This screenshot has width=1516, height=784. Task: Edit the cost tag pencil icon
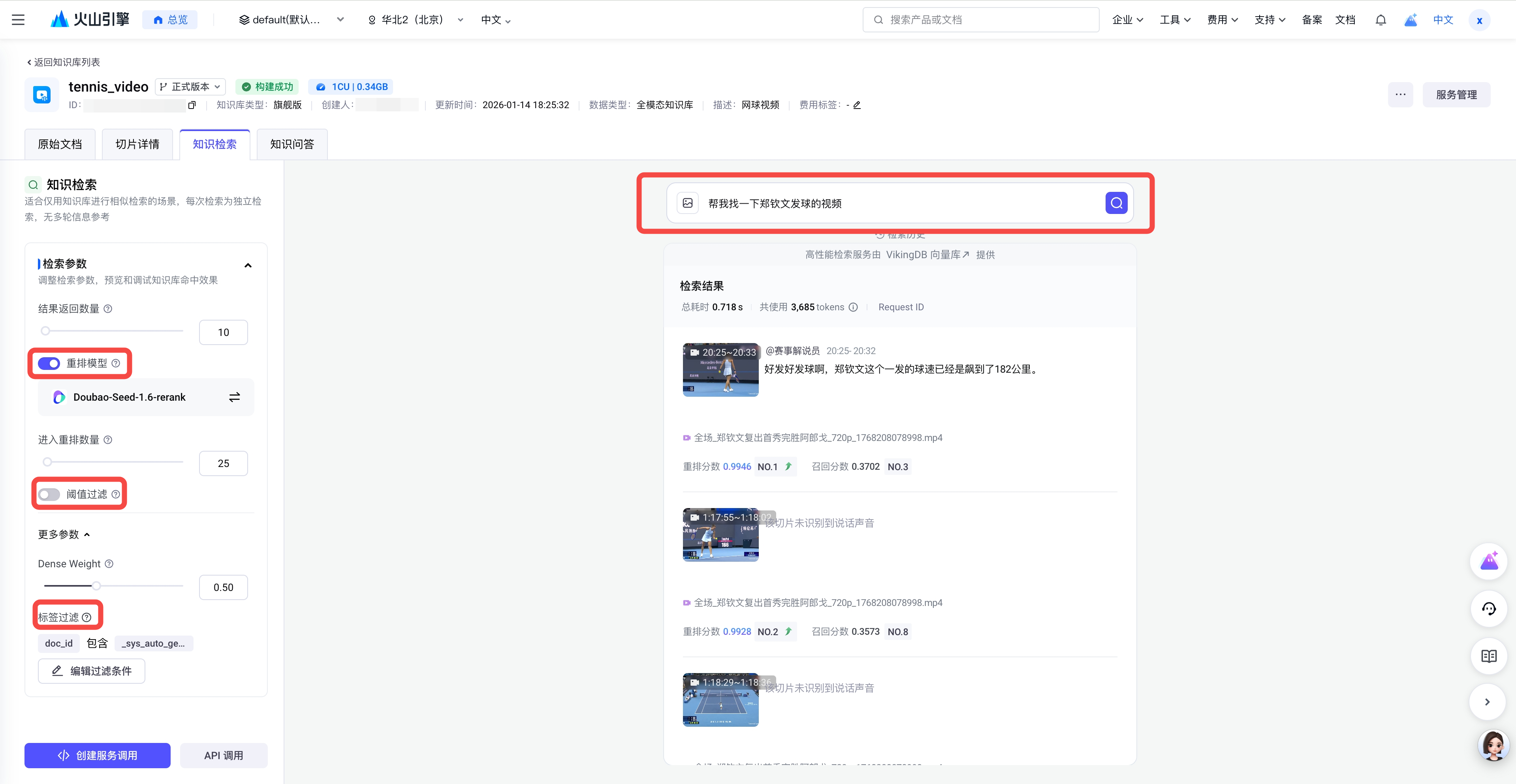[857, 105]
